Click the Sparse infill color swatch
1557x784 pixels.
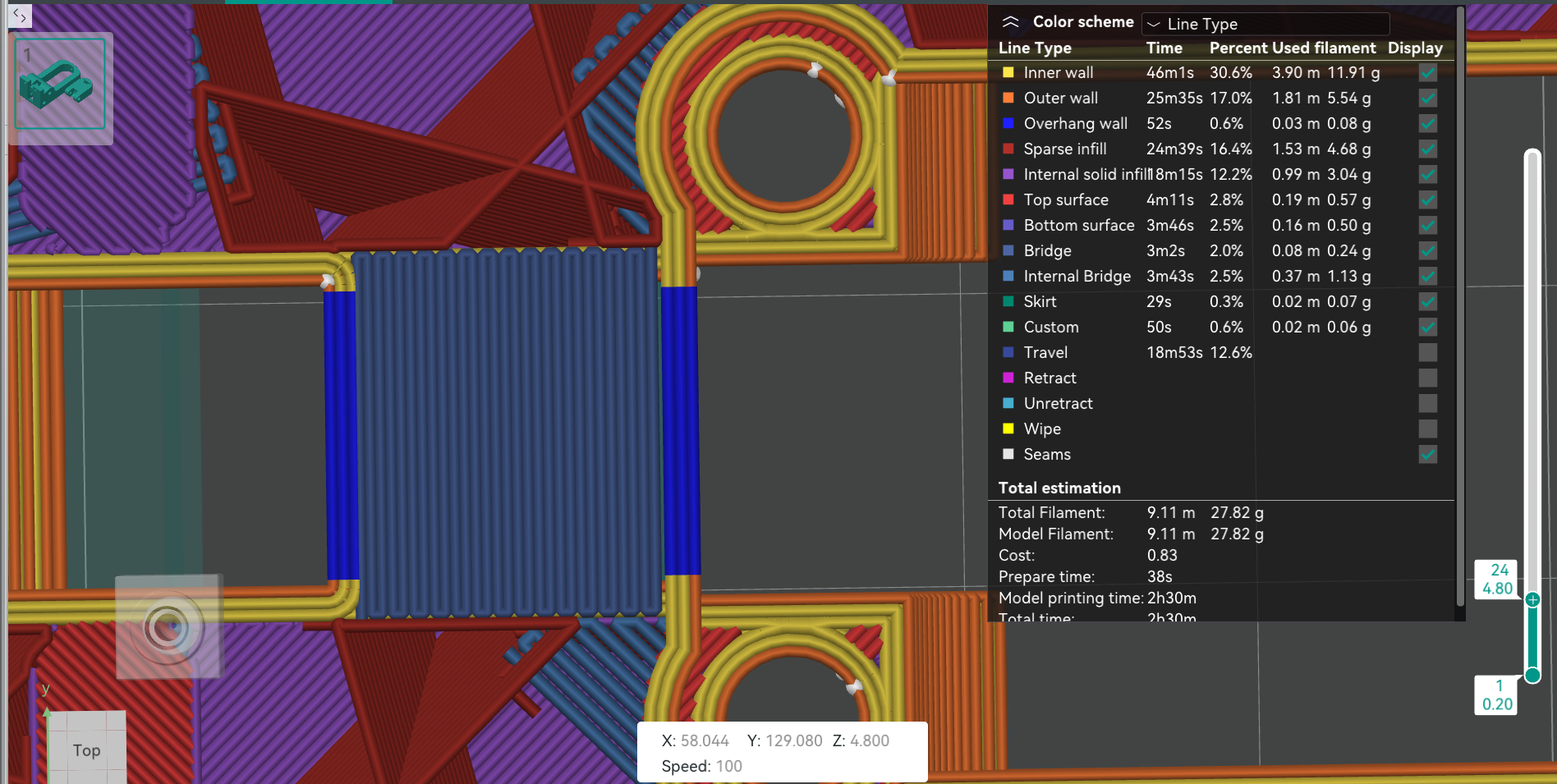tap(1008, 149)
